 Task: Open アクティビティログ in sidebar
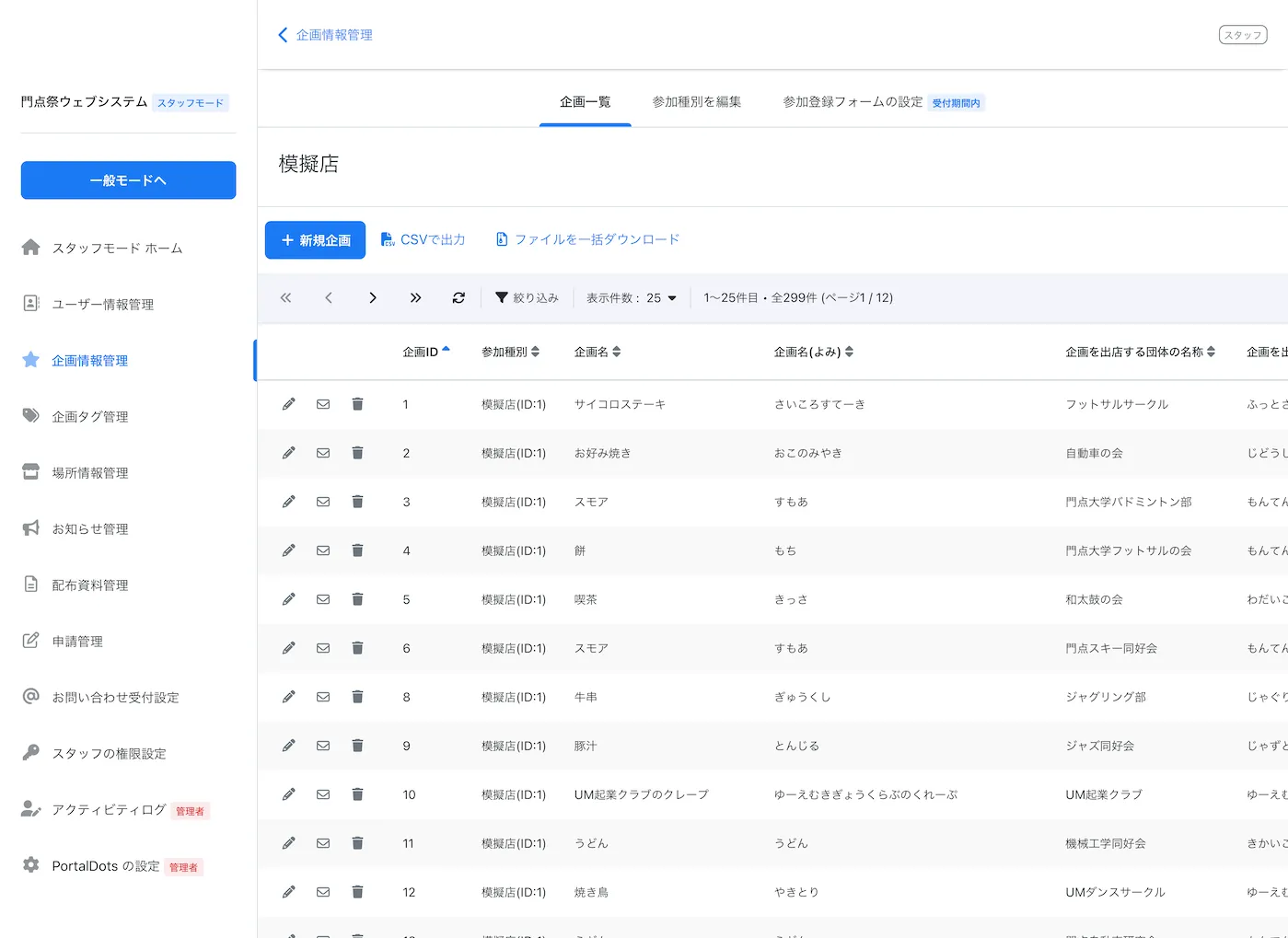pos(128,809)
